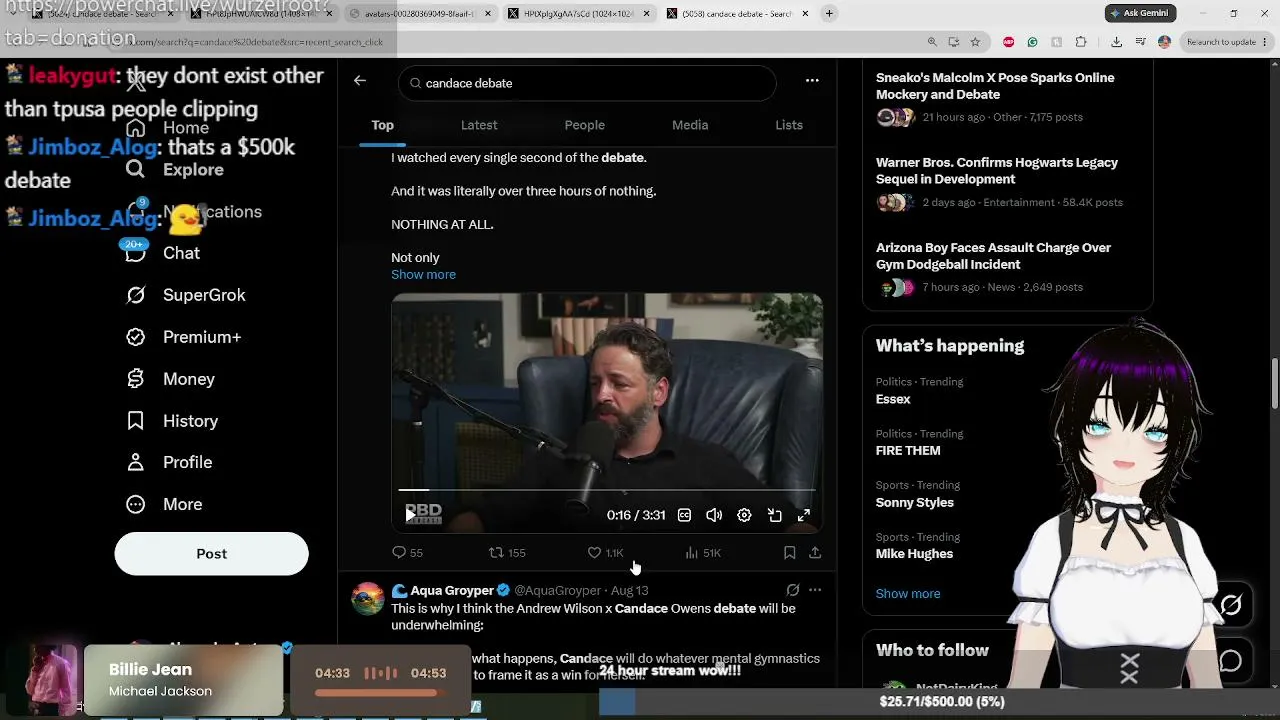Viewport: 1280px width, 720px height.
Task: Share the debate video post
Action: 815,552
